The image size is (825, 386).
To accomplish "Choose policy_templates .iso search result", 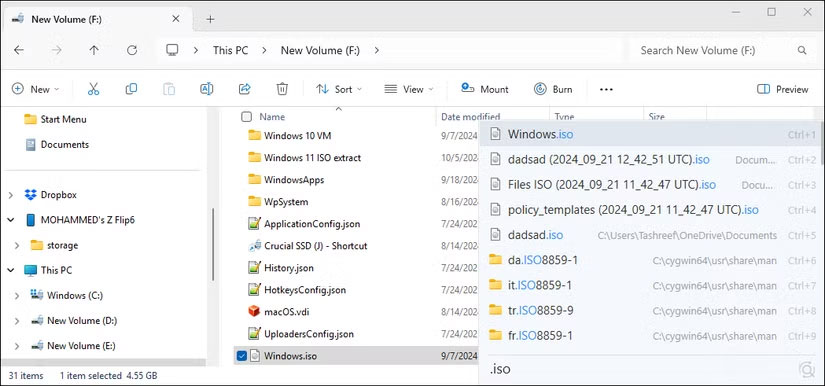I will click(650, 210).
